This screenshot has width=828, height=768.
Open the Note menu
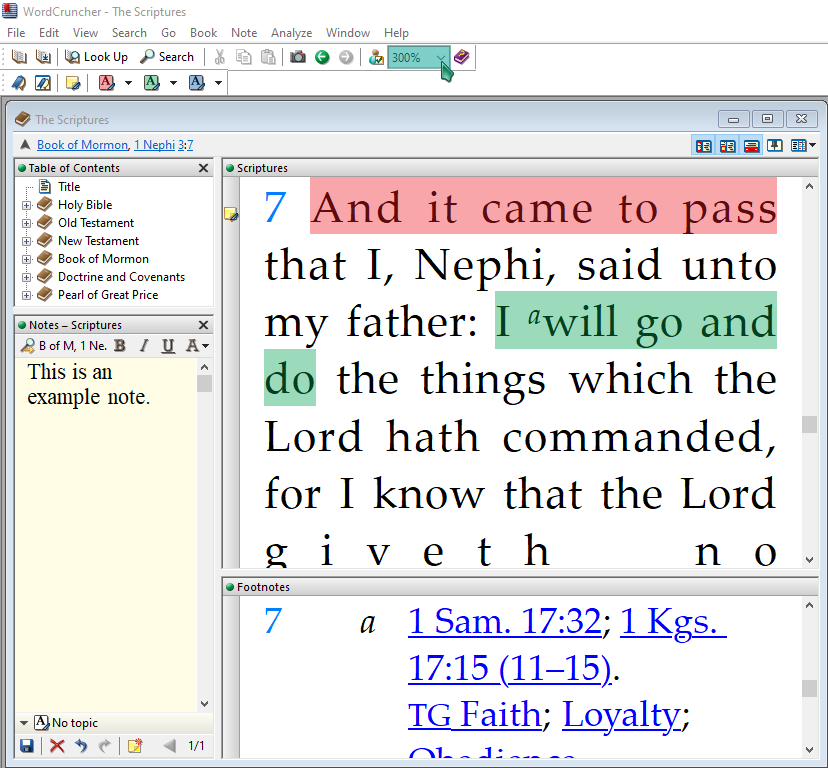tap(244, 33)
